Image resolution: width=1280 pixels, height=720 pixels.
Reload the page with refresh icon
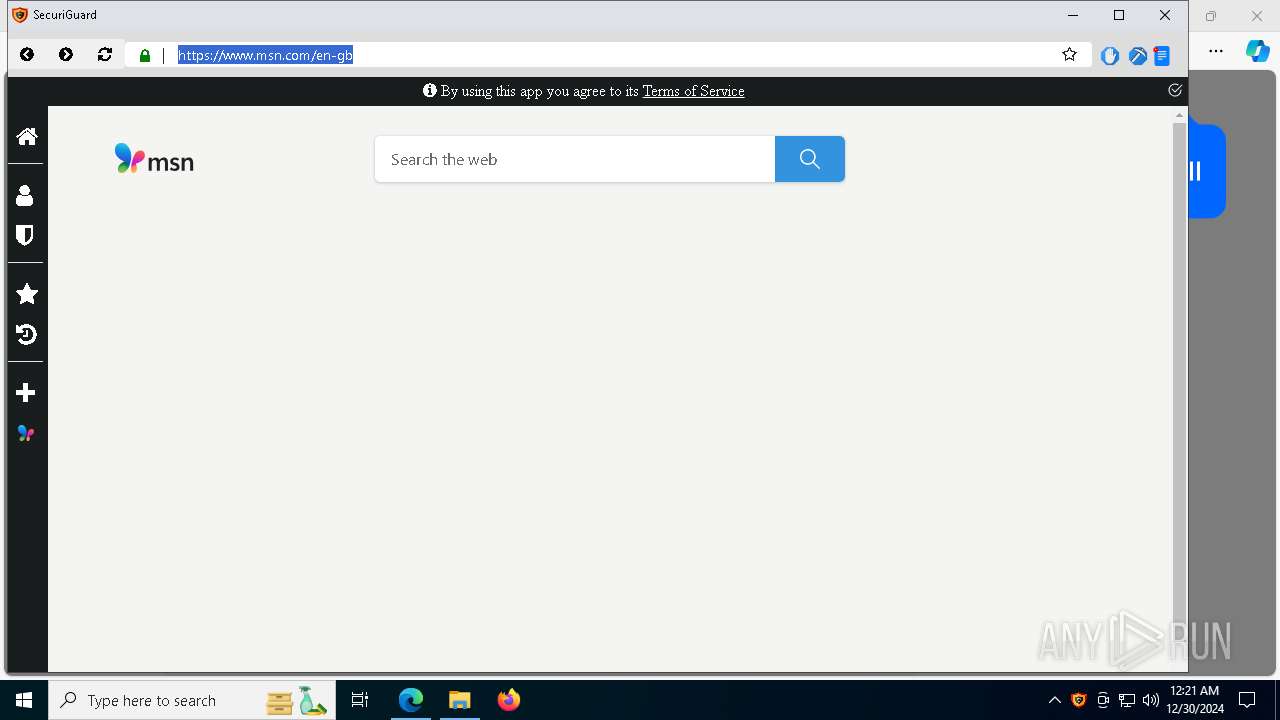coord(105,55)
